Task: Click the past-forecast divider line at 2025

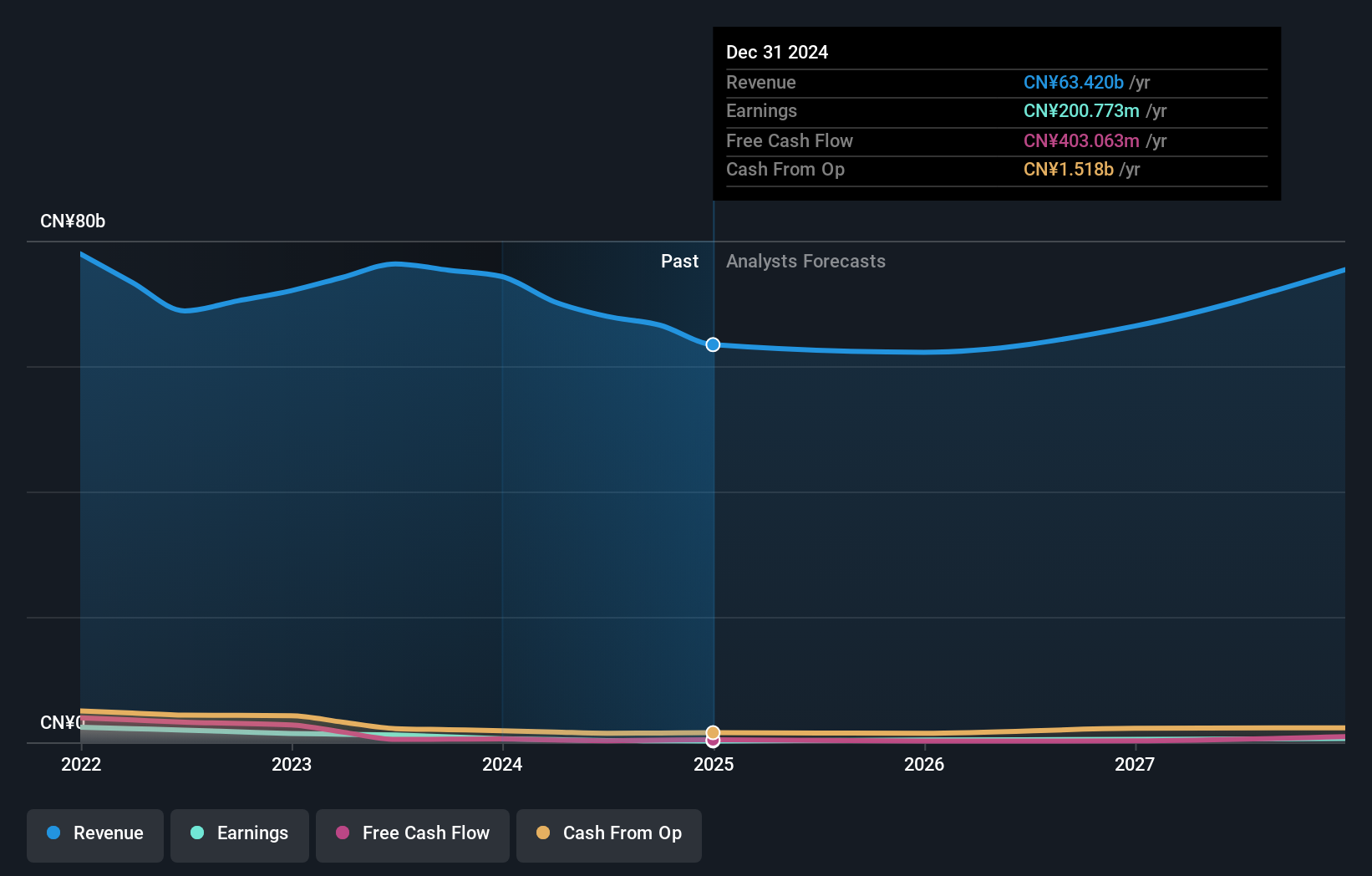Action: pyautogui.click(x=713, y=502)
